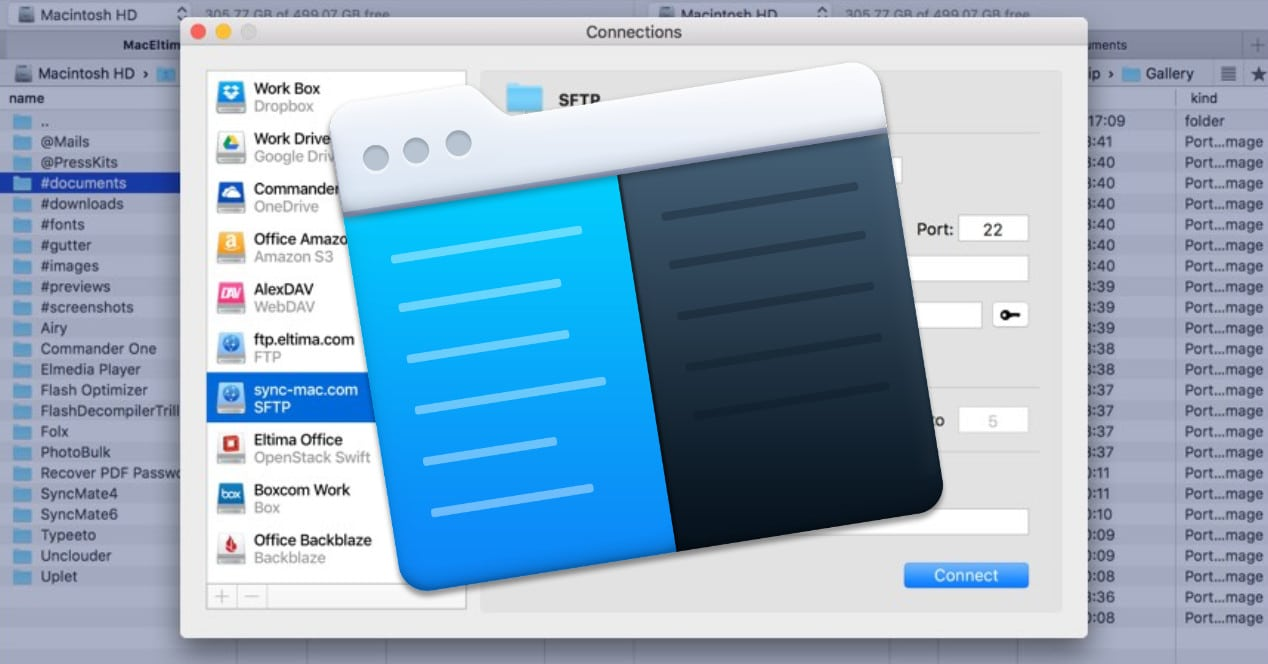The width and height of the screenshot is (1268, 664).
Task: Select the #previews folder row
Action: pyautogui.click(x=90, y=287)
